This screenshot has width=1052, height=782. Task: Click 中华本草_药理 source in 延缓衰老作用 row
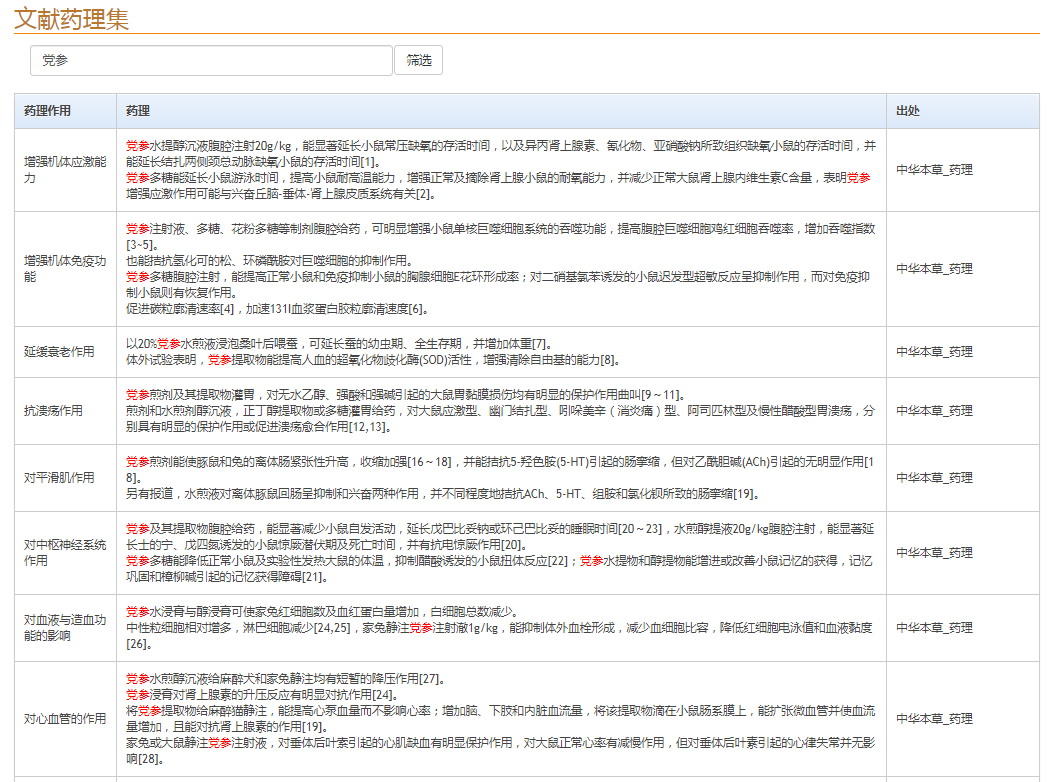click(935, 351)
